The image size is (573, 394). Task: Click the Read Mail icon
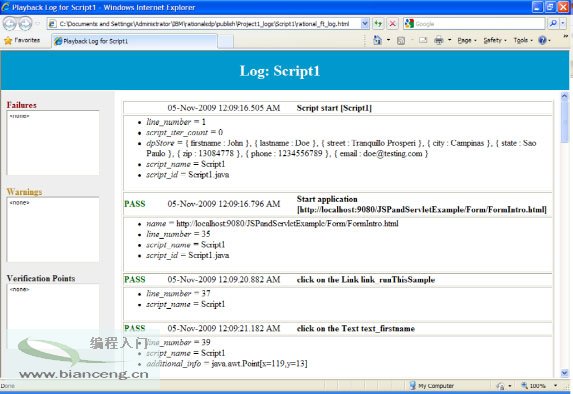[x=423, y=40]
